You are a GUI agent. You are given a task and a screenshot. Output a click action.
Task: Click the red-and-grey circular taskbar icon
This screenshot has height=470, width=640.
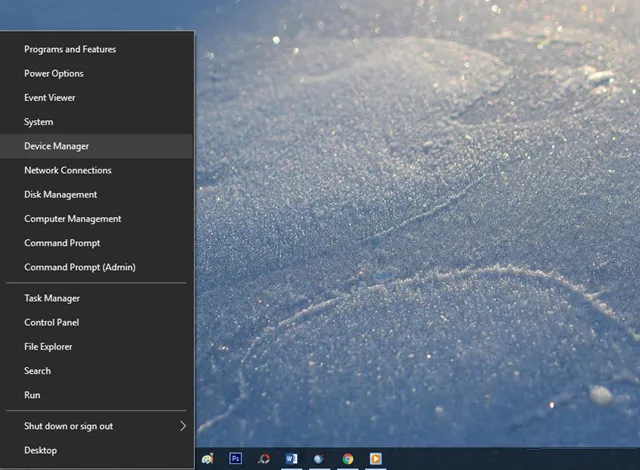[264, 459]
